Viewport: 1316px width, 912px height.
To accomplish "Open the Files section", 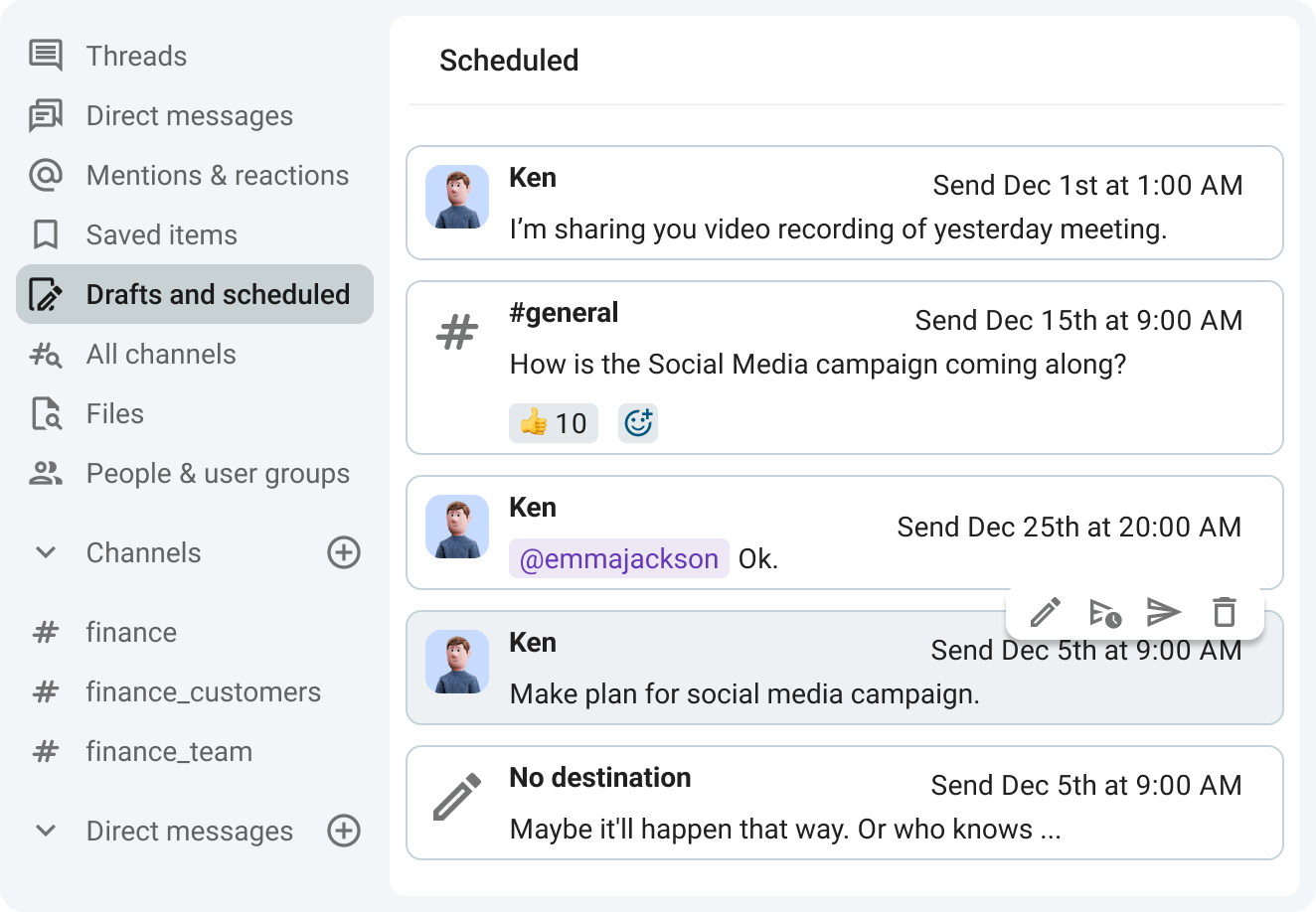I will 114,413.
